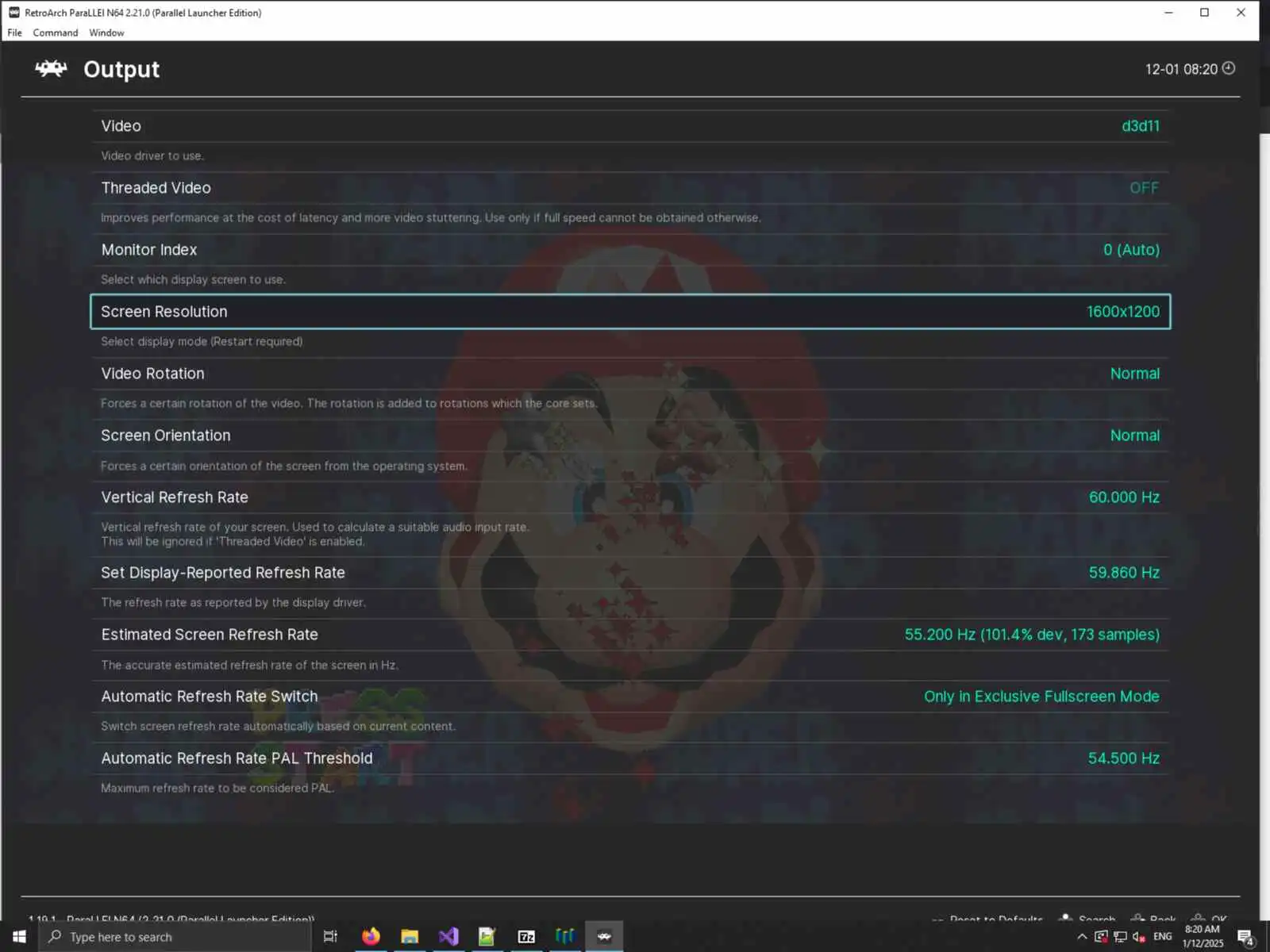The width and height of the screenshot is (1270, 952).
Task: Open the Window menu
Action: pos(106,33)
